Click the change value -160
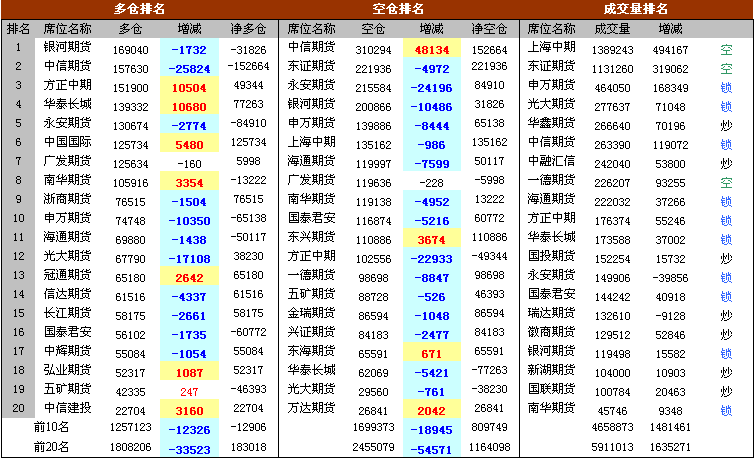This screenshot has height=458, width=755. click(x=189, y=164)
